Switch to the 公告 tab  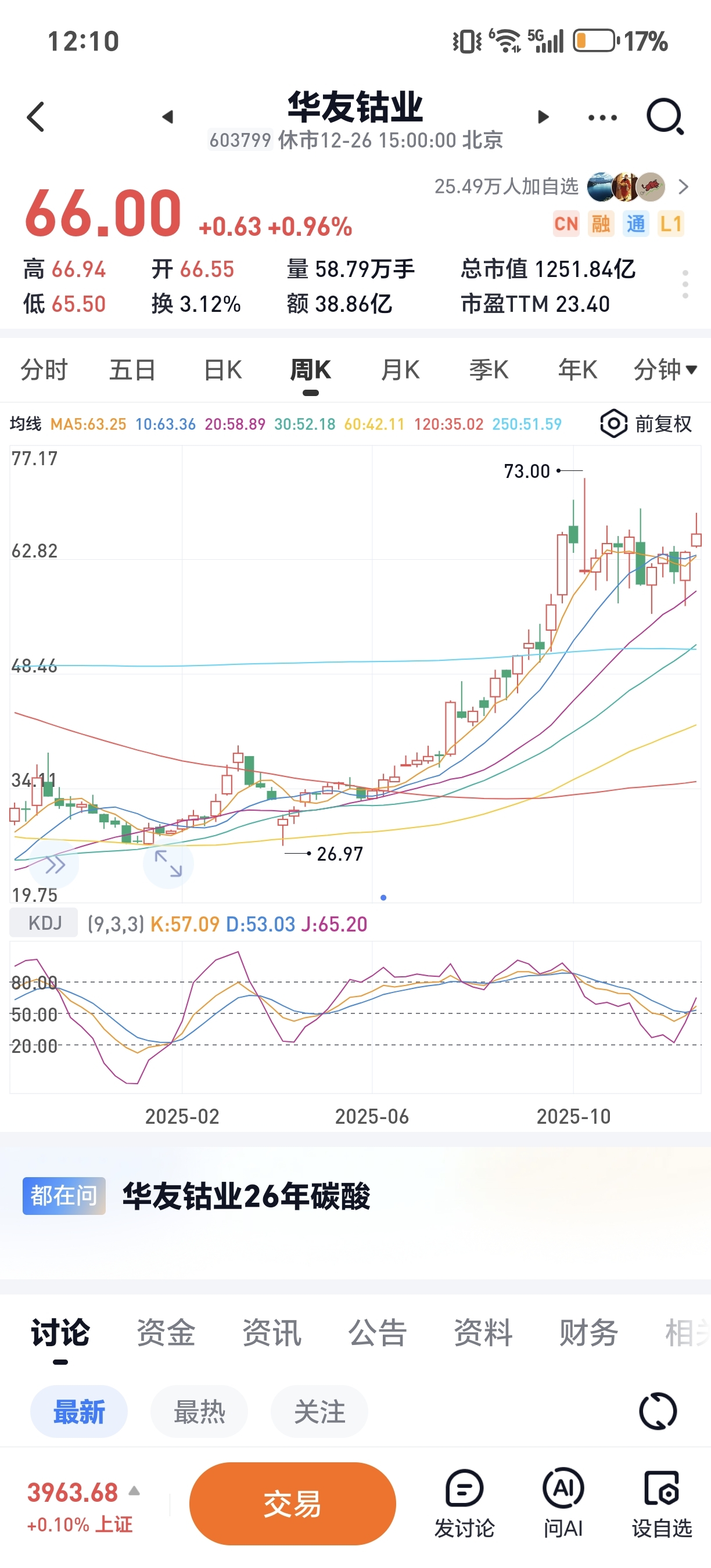click(378, 1332)
